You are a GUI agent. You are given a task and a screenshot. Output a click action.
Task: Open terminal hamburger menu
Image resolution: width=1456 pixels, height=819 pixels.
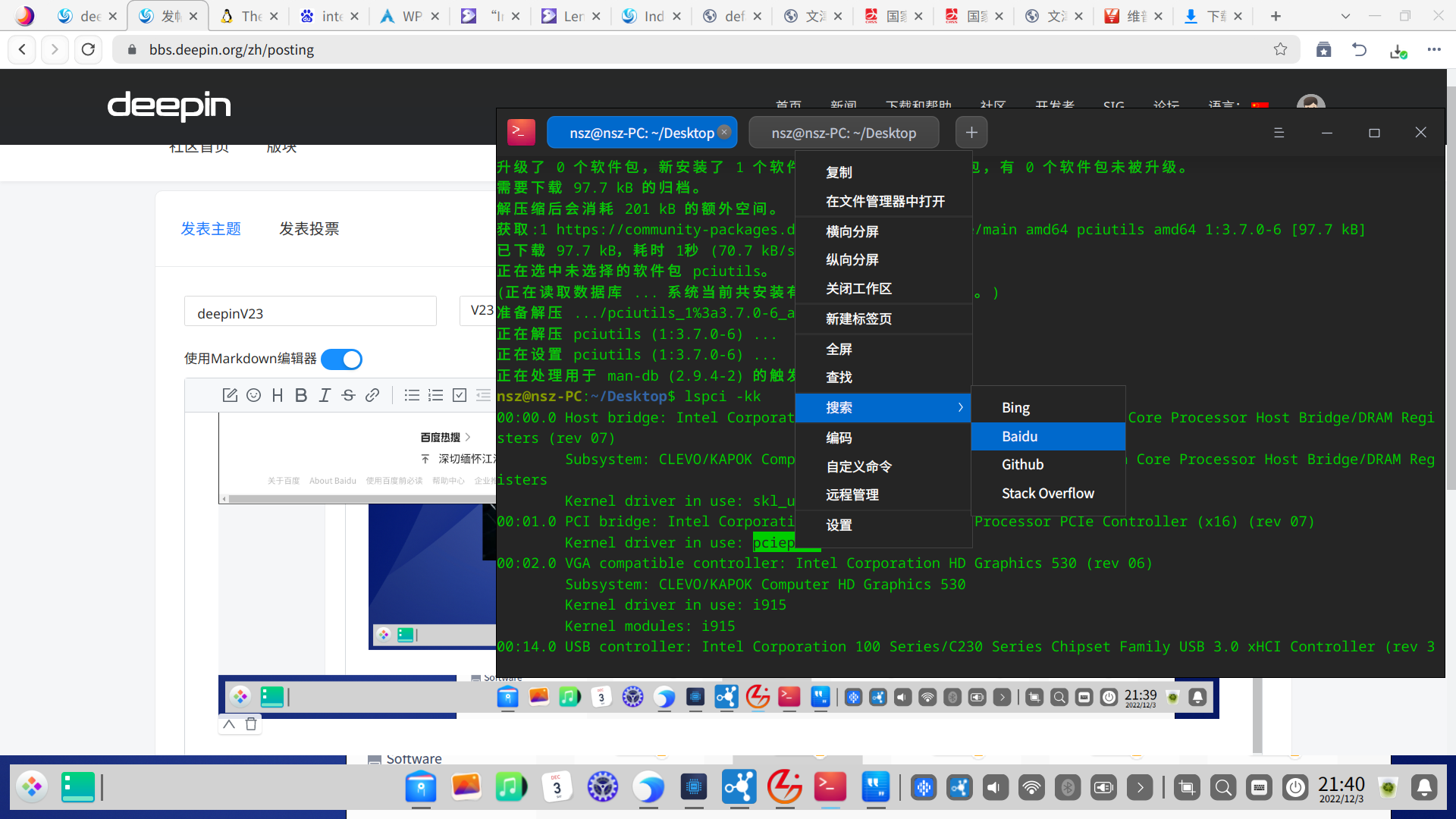(x=1279, y=133)
